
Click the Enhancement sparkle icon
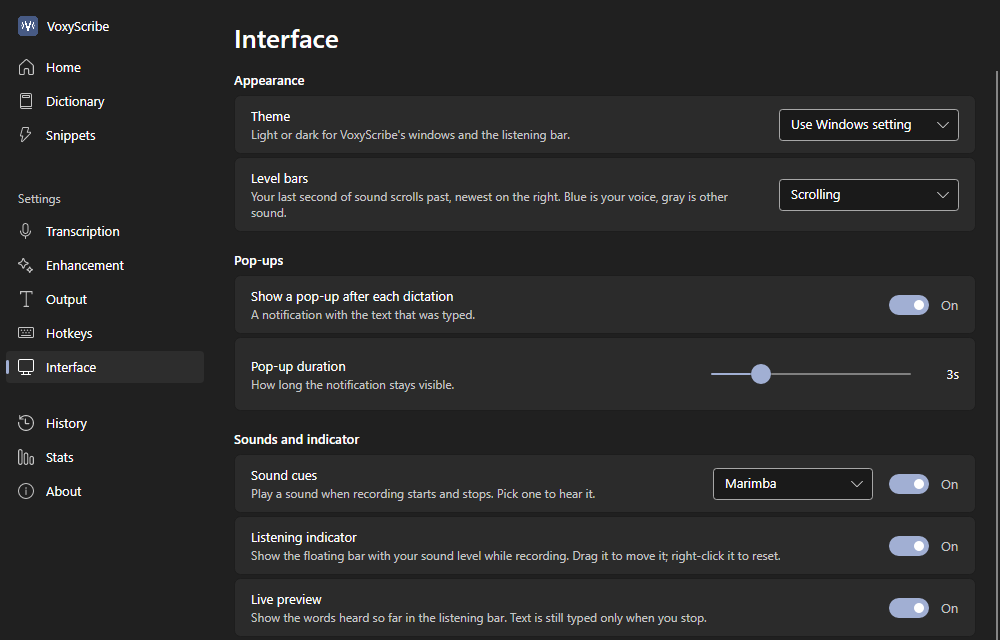[26, 265]
